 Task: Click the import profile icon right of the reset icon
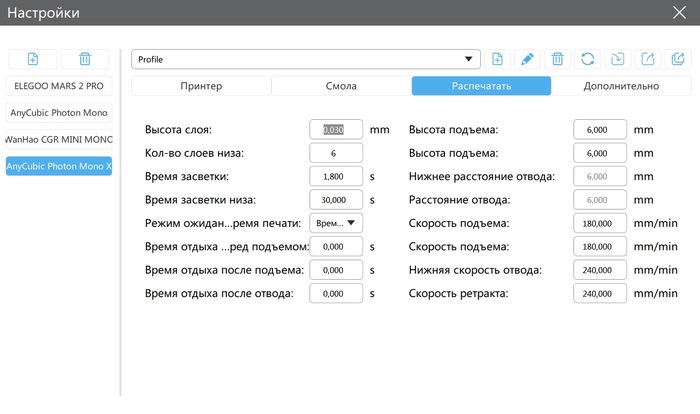pyautogui.click(x=618, y=60)
